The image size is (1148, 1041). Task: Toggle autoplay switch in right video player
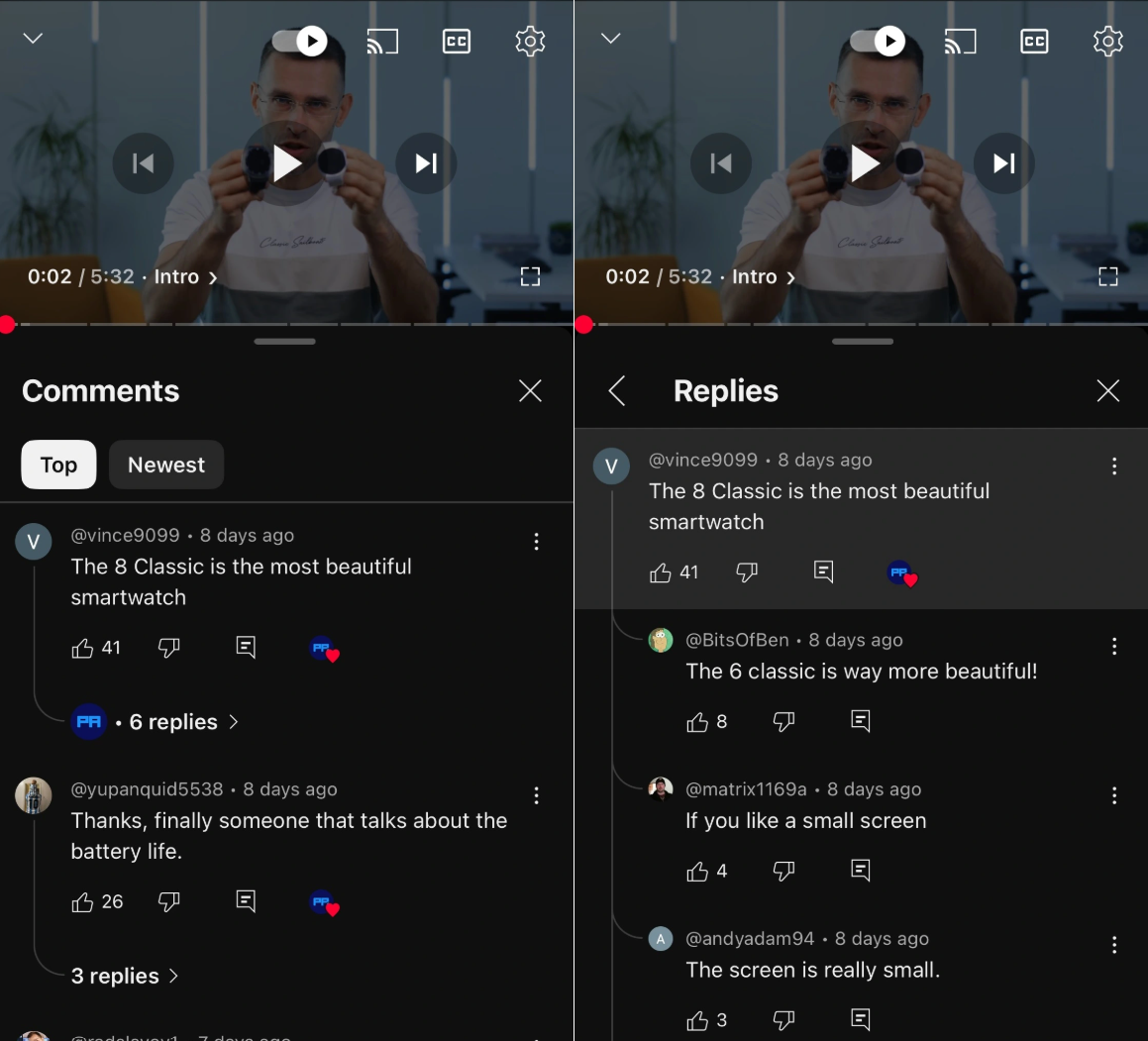[878, 41]
